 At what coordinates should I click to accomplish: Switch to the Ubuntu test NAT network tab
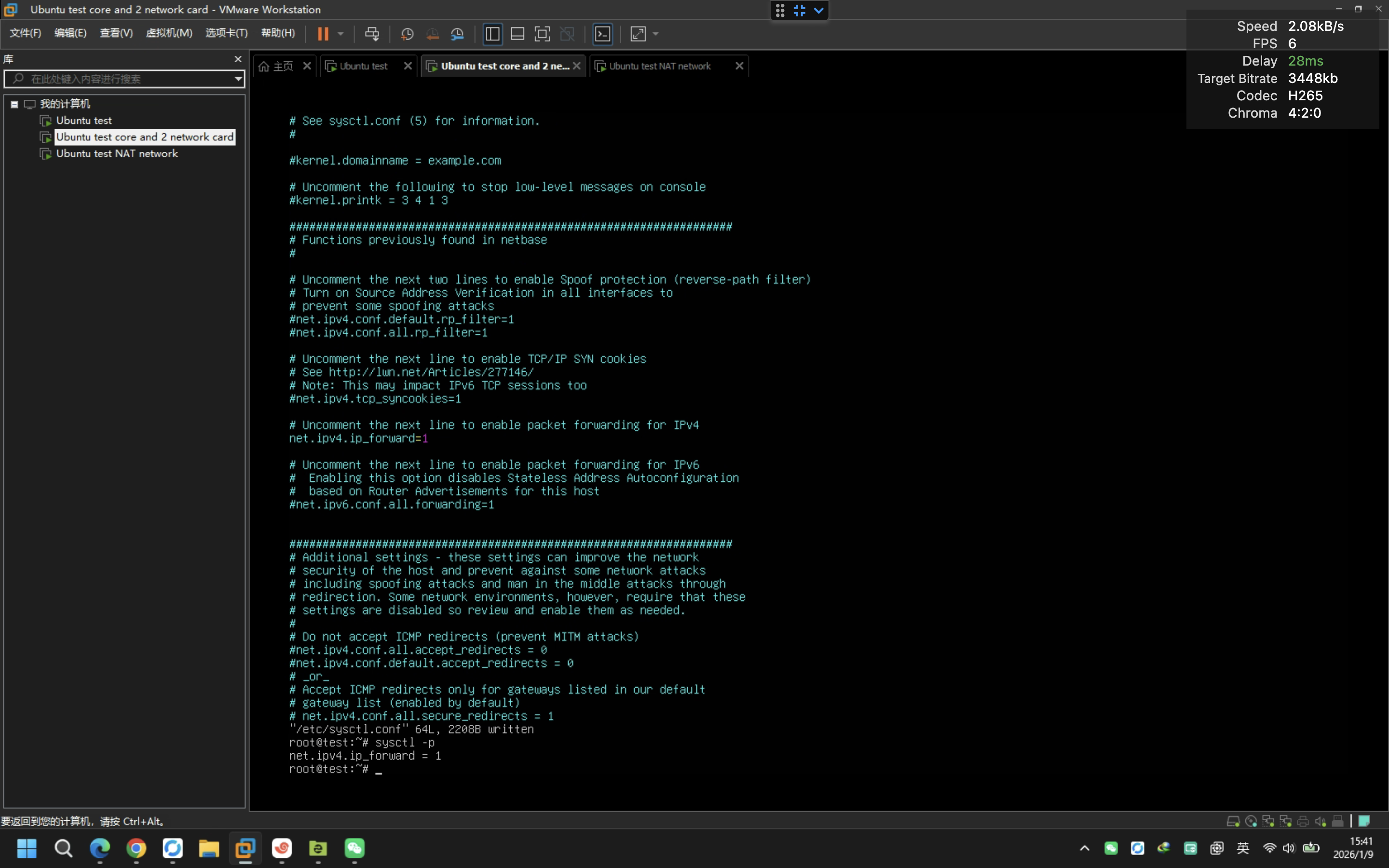click(660, 66)
